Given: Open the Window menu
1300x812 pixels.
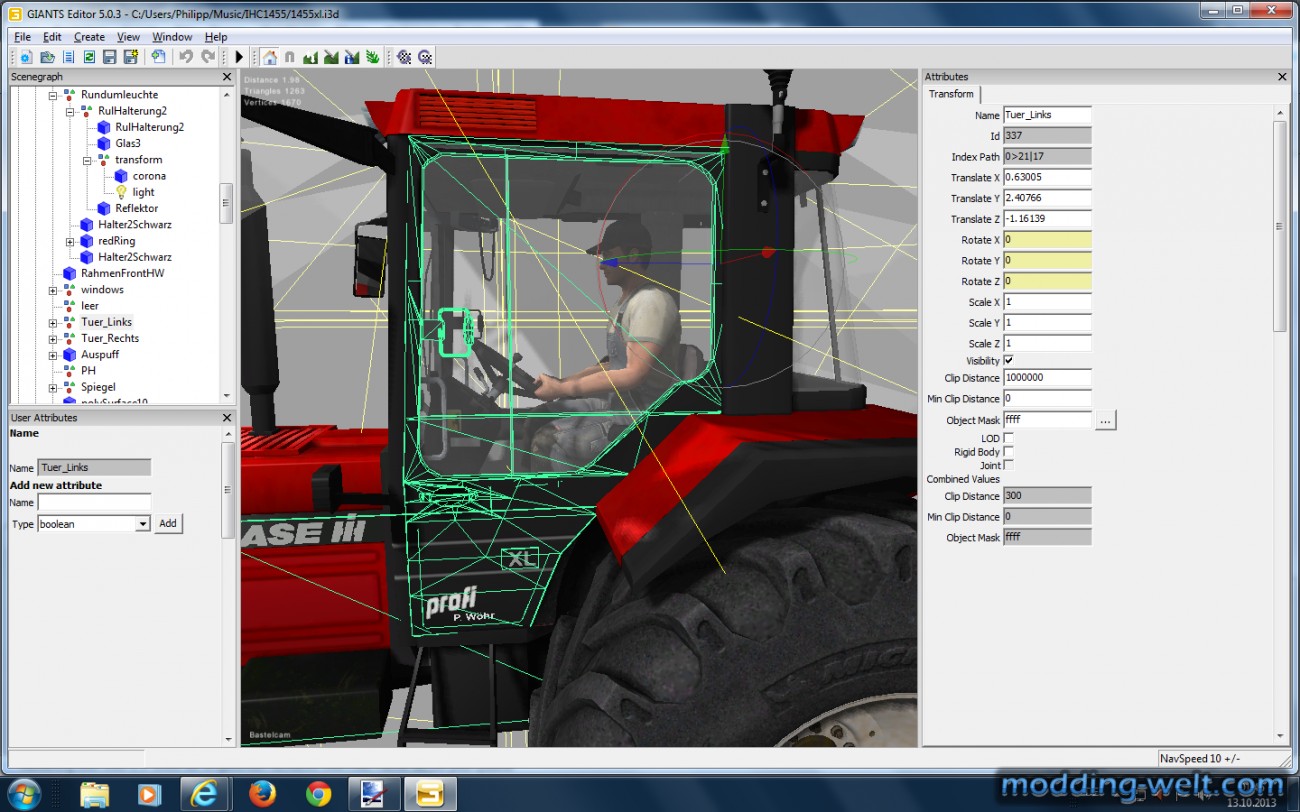Looking at the screenshot, I should click(x=172, y=37).
